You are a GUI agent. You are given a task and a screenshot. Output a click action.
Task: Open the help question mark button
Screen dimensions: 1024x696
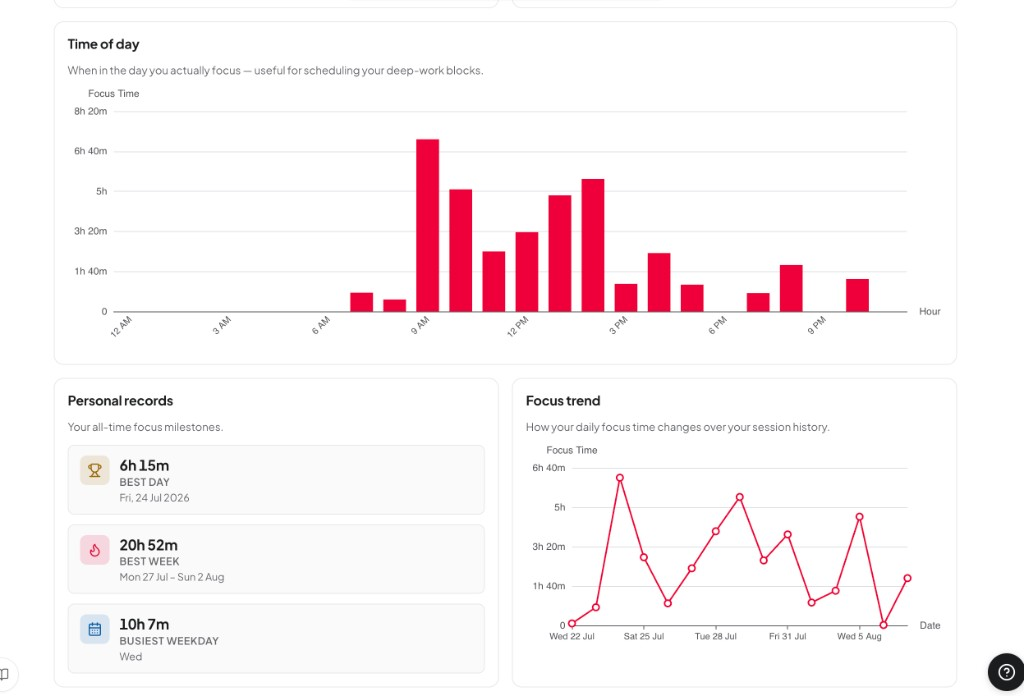(x=1006, y=672)
